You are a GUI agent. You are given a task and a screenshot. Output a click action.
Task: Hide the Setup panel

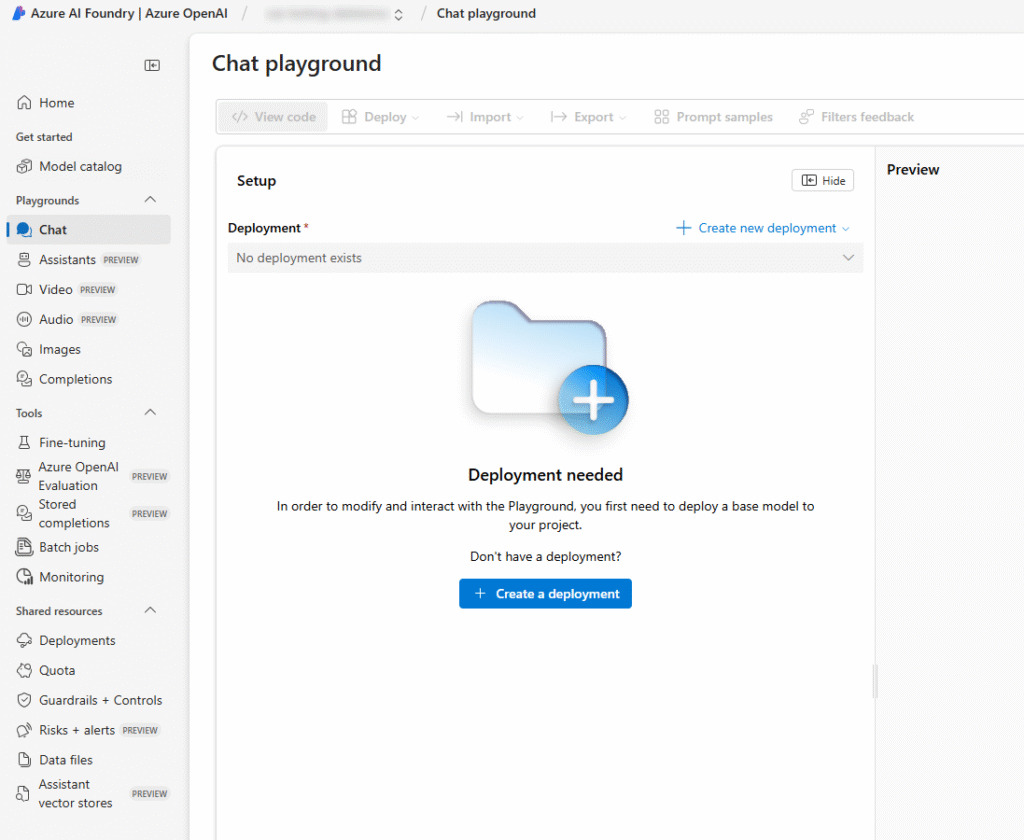click(x=822, y=180)
